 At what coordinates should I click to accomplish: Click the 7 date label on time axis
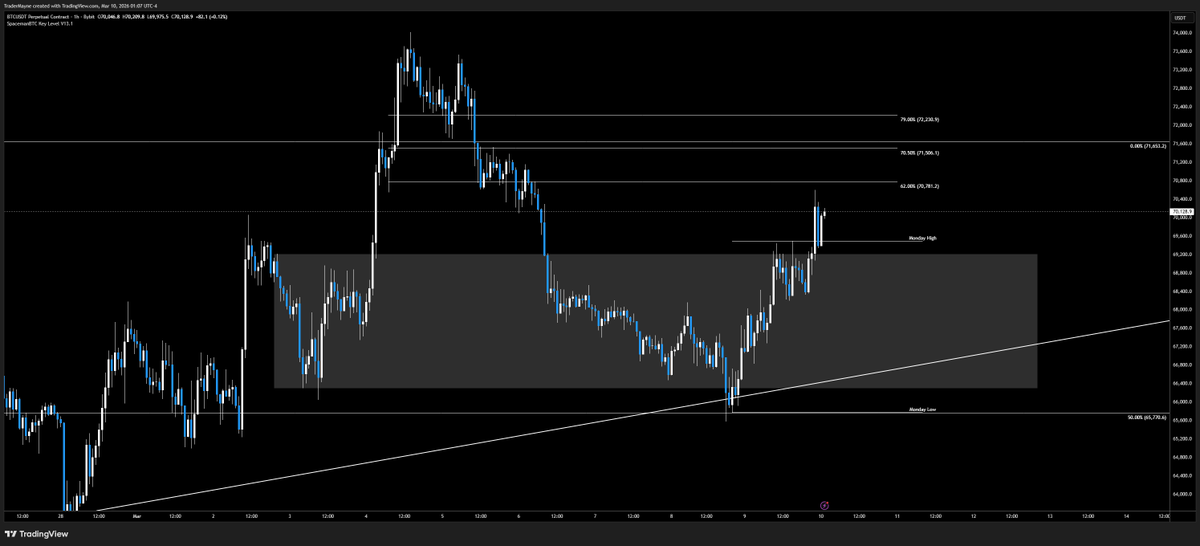pos(595,517)
